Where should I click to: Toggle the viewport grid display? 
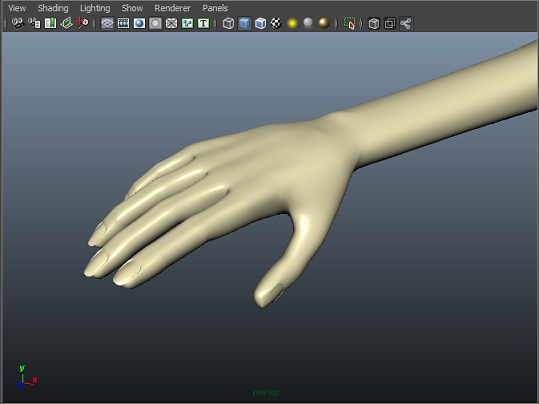pyautogui.click(x=107, y=23)
